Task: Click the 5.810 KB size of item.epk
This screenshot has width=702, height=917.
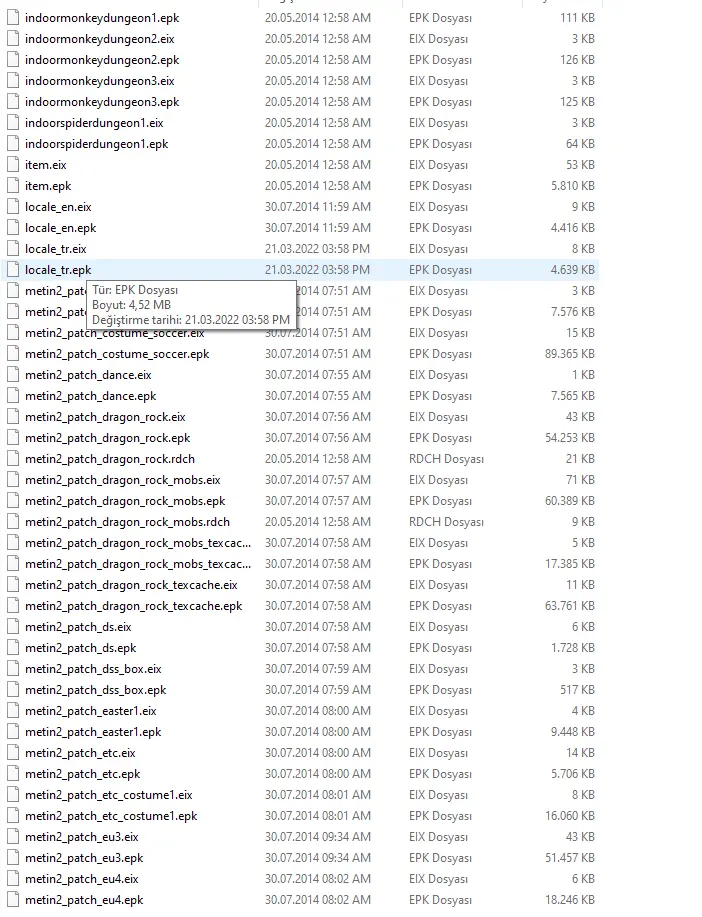Action: 571,186
